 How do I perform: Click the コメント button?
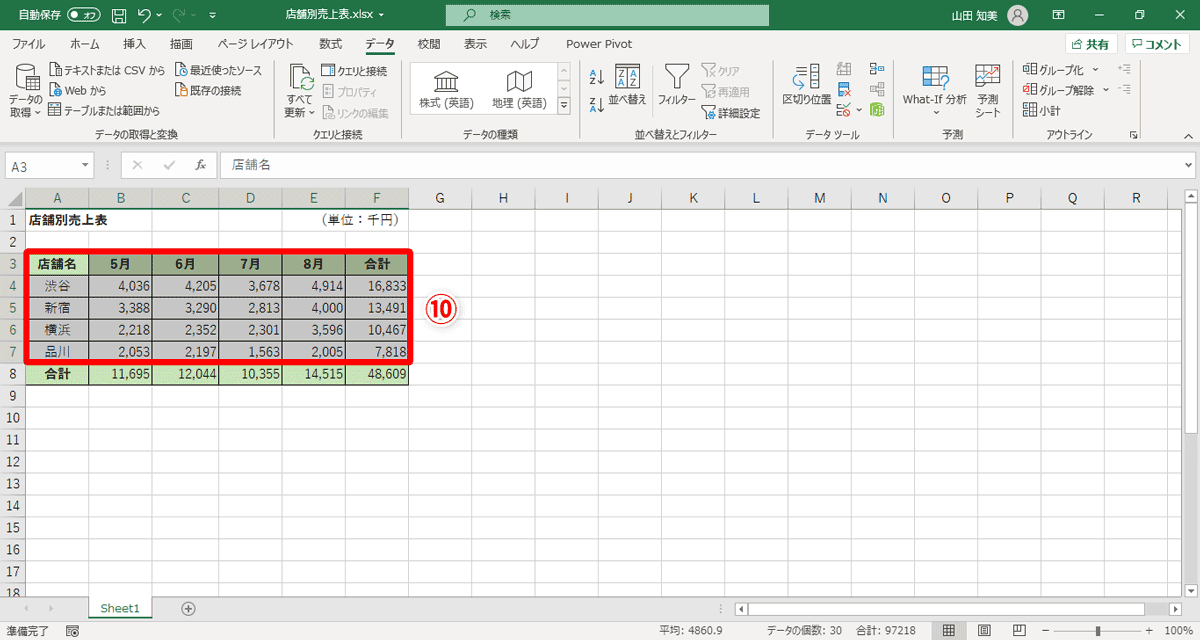point(1157,44)
